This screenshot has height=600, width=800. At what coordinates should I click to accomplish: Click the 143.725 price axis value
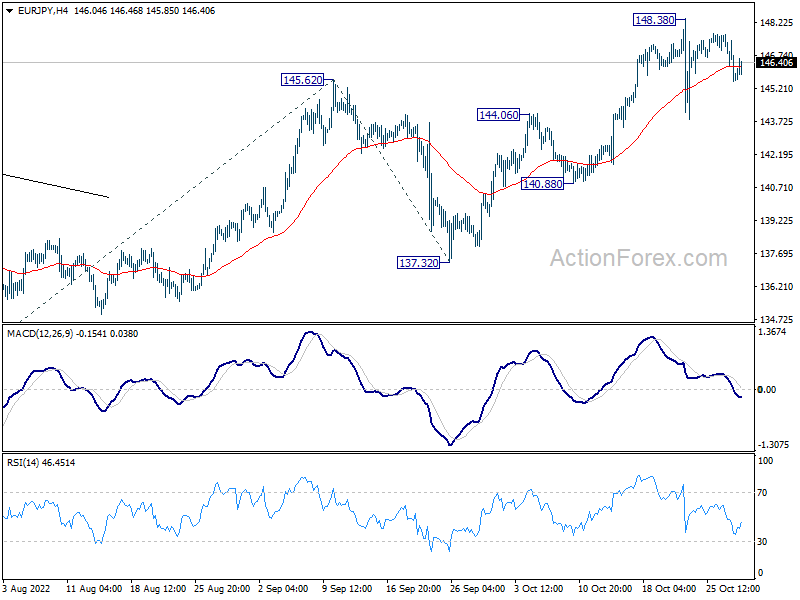pos(777,121)
